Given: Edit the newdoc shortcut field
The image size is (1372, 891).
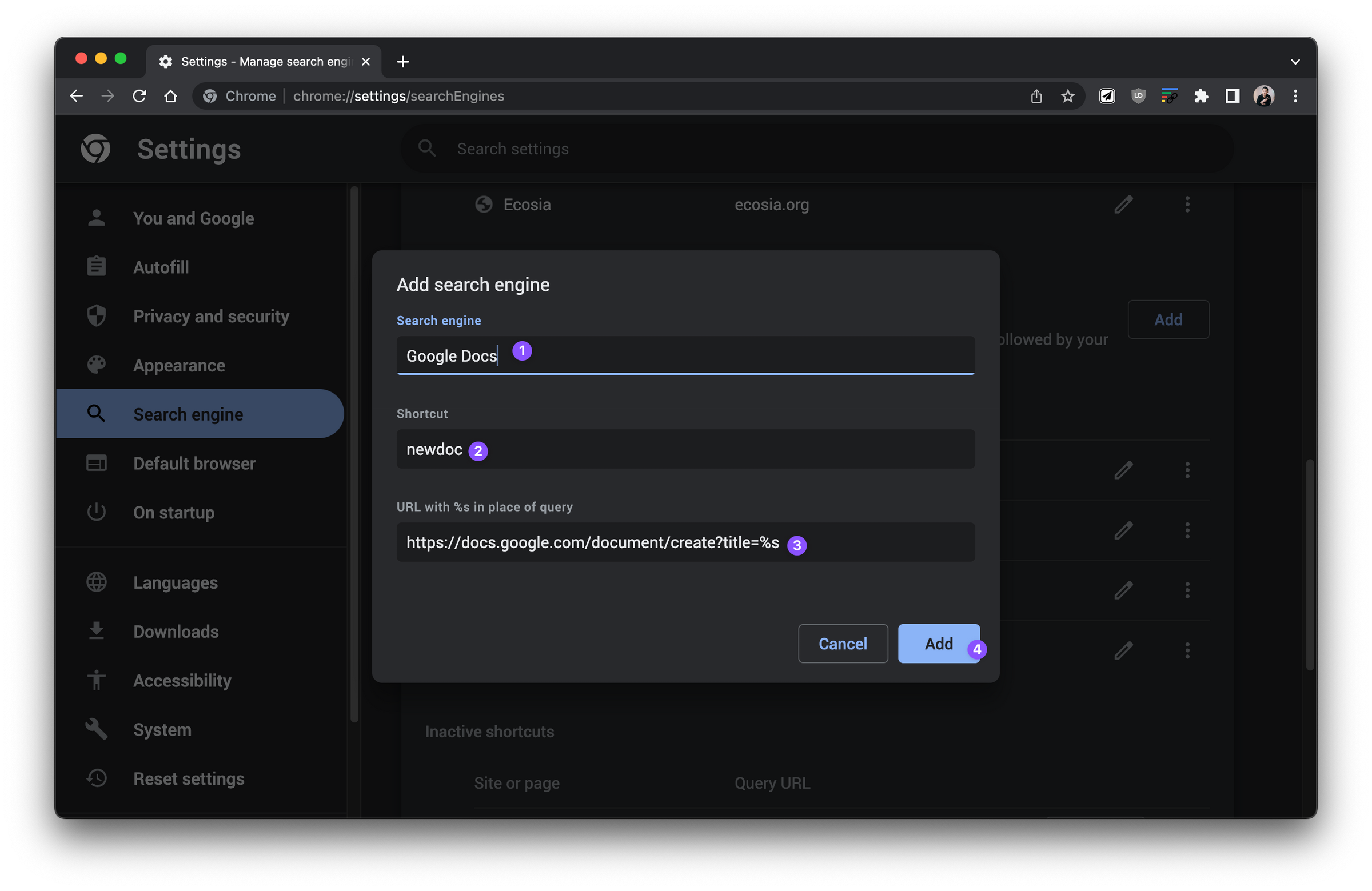Looking at the screenshot, I should point(685,450).
